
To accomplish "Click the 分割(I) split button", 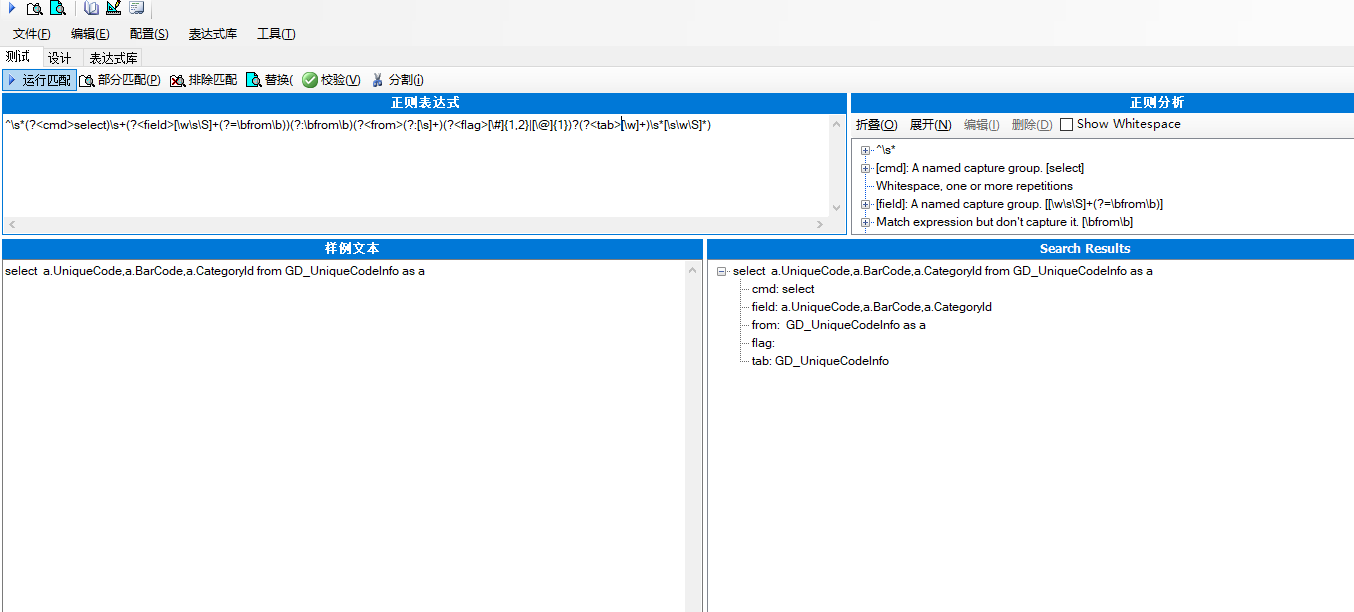I will (398, 80).
